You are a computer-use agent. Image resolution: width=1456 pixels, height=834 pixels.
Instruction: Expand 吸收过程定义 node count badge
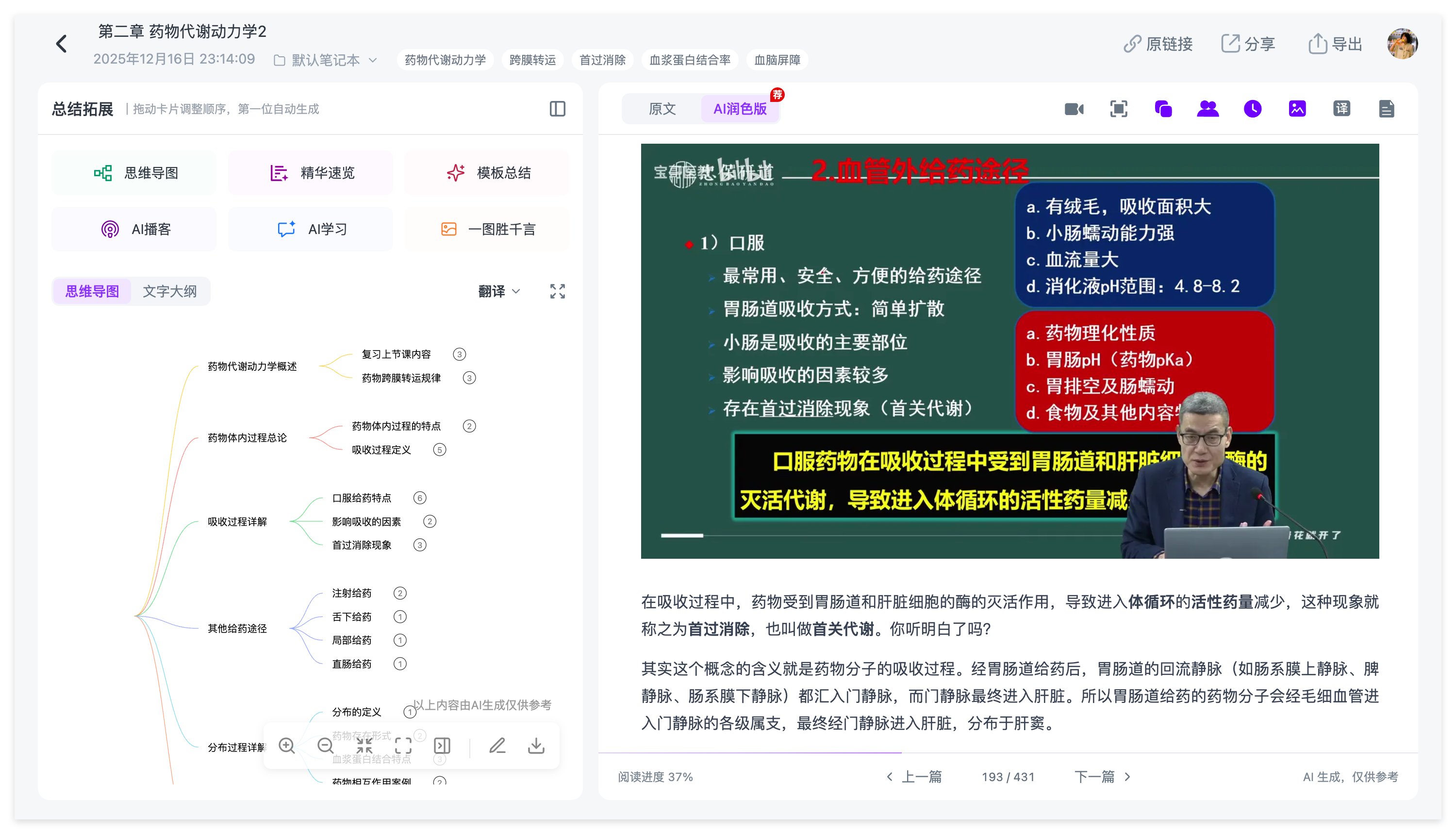coord(439,450)
